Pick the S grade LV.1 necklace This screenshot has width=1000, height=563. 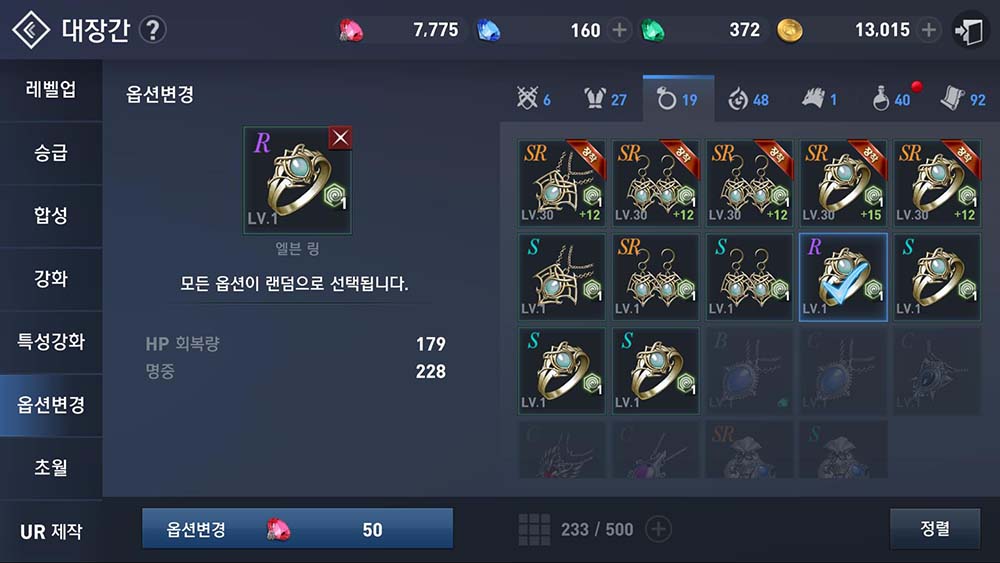[562, 277]
